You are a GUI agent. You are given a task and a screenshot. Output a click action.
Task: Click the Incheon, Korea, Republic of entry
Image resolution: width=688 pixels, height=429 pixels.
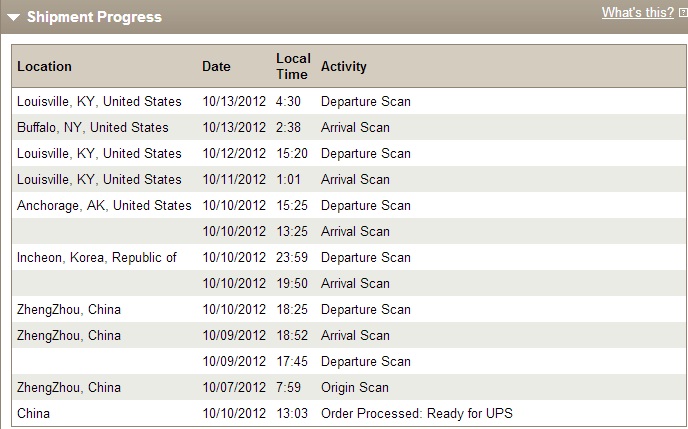(x=97, y=257)
